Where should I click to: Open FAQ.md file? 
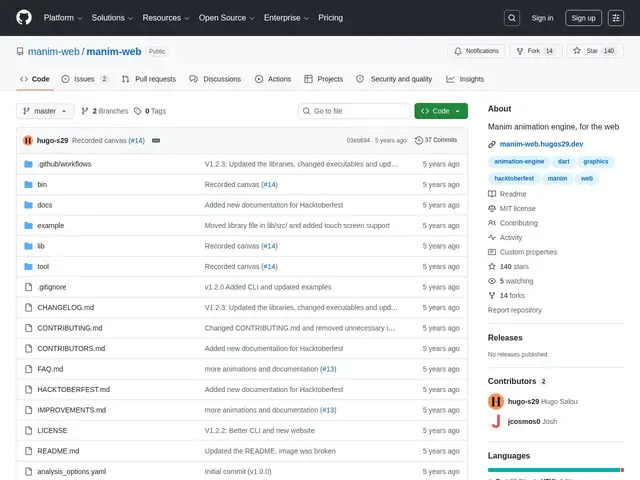pyautogui.click(x=50, y=369)
